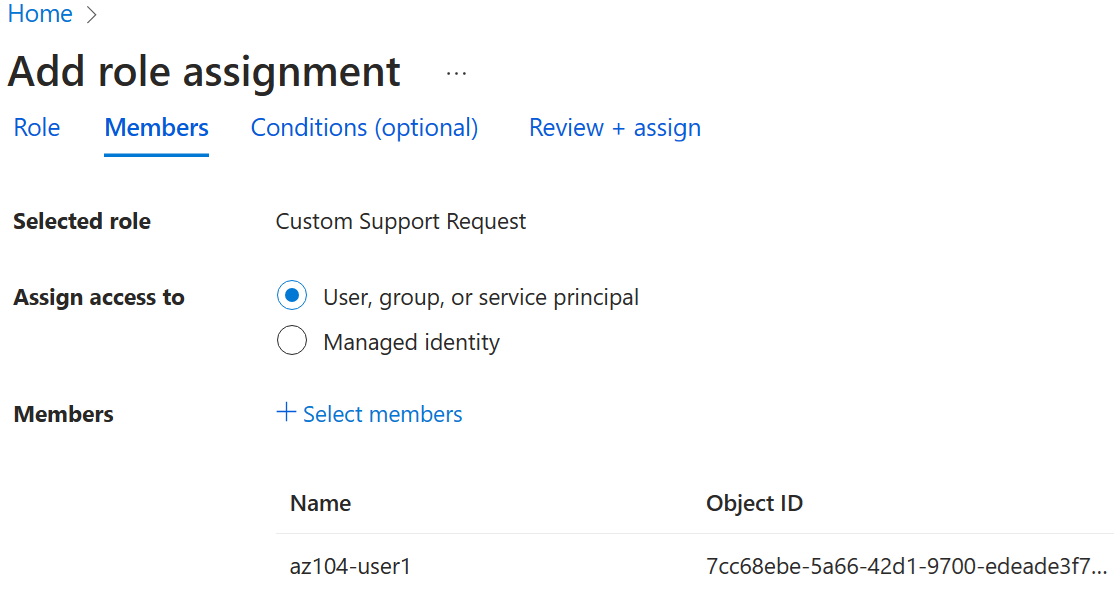Sort by the Name column header
The width and height of the screenshot is (1114, 589).
(x=320, y=503)
